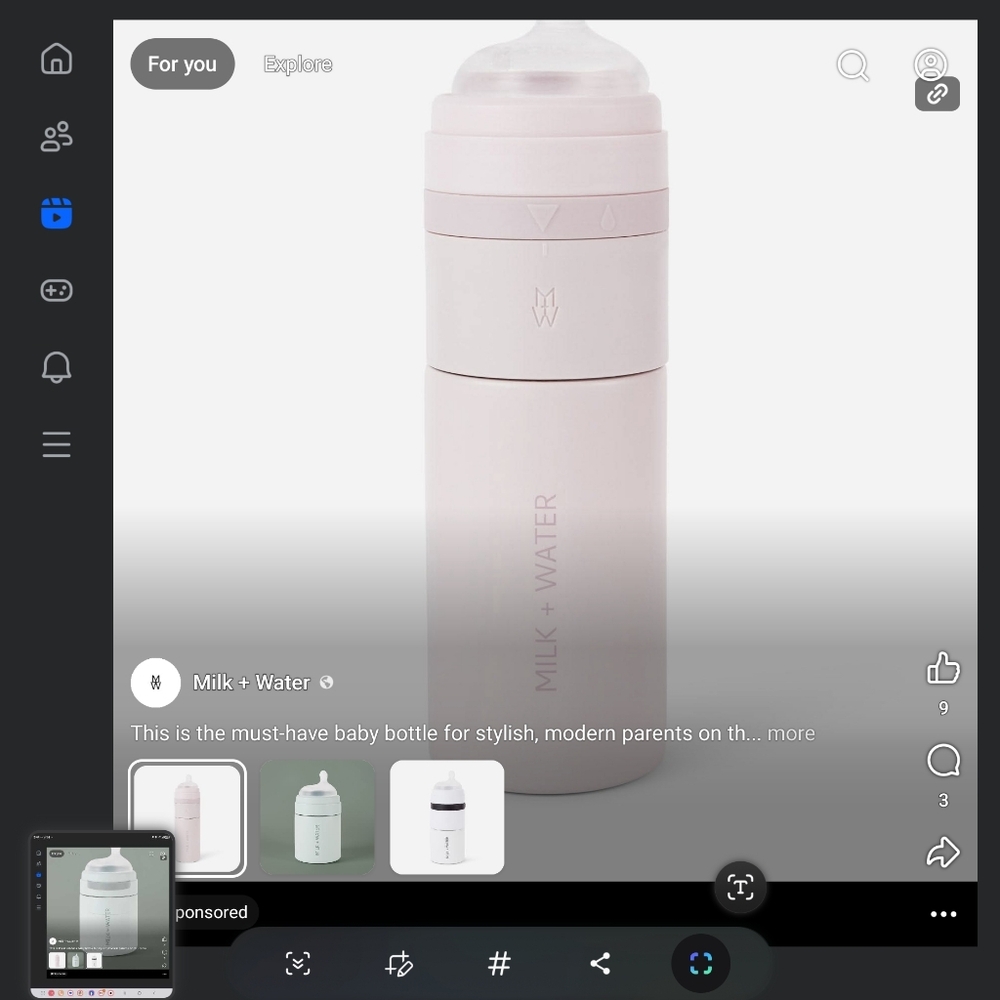
Task: Open the drawing edit tool
Action: [400, 963]
